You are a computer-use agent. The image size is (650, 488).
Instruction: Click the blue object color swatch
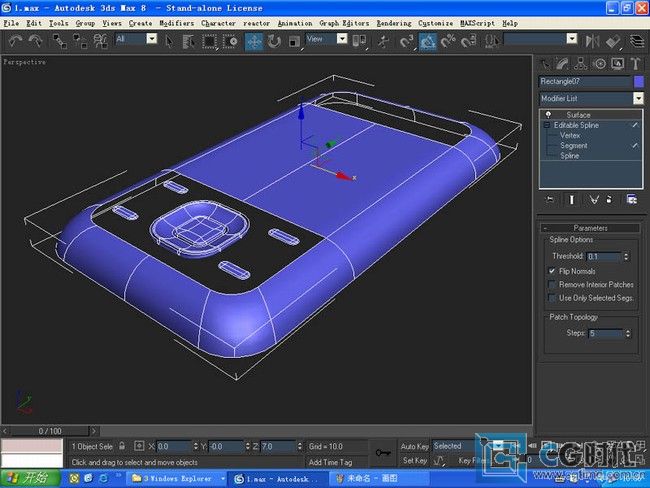pyautogui.click(x=639, y=81)
